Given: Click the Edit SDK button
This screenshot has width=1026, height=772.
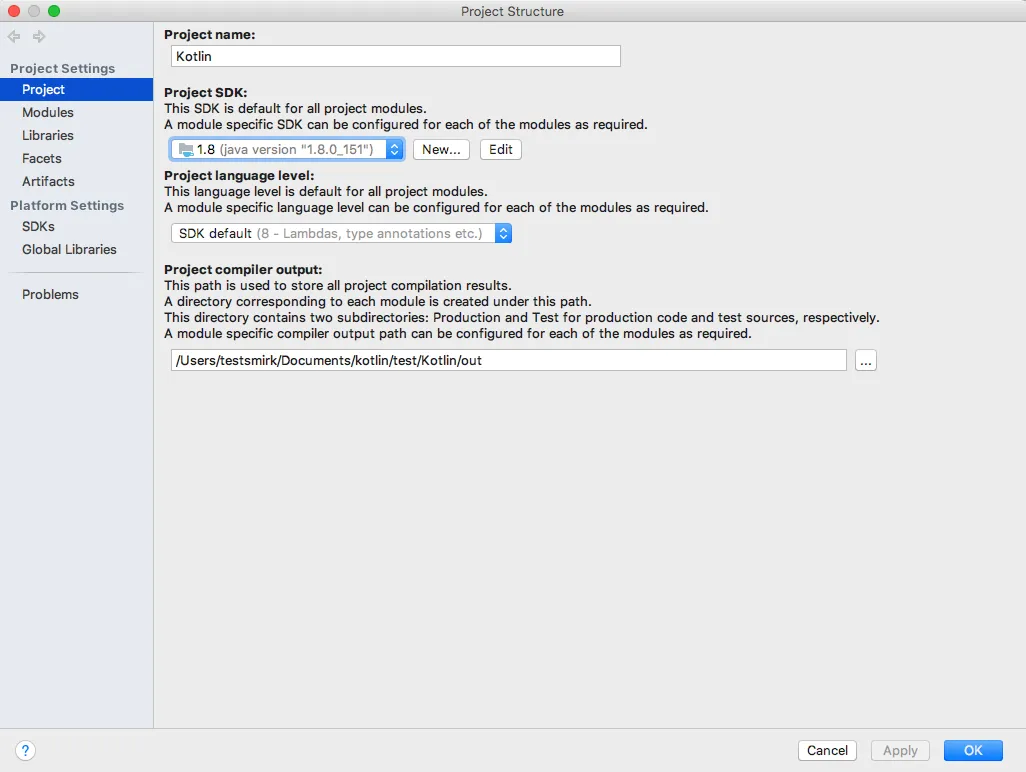Looking at the screenshot, I should click(x=501, y=150).
